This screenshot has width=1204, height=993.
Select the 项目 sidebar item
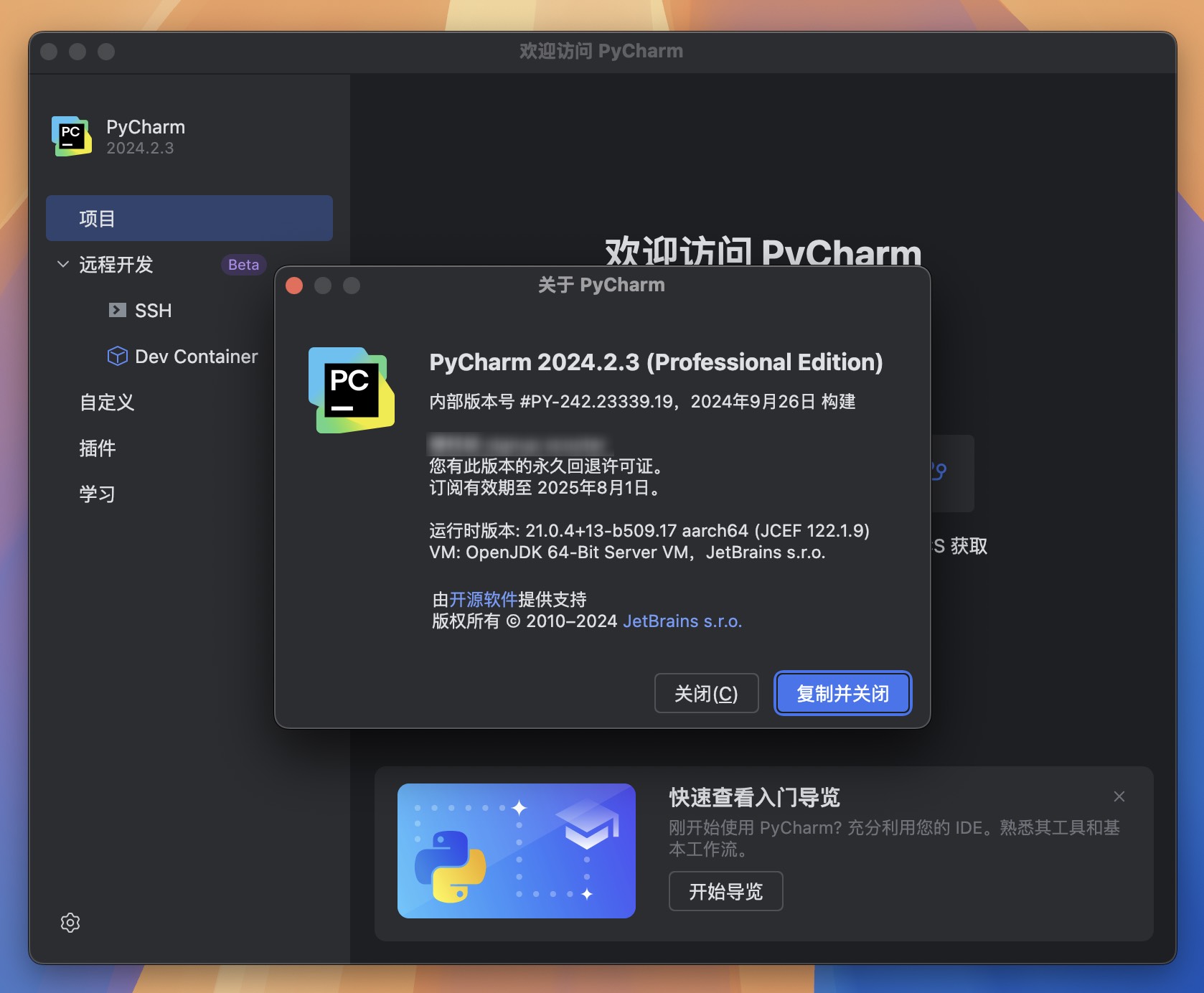189,218
